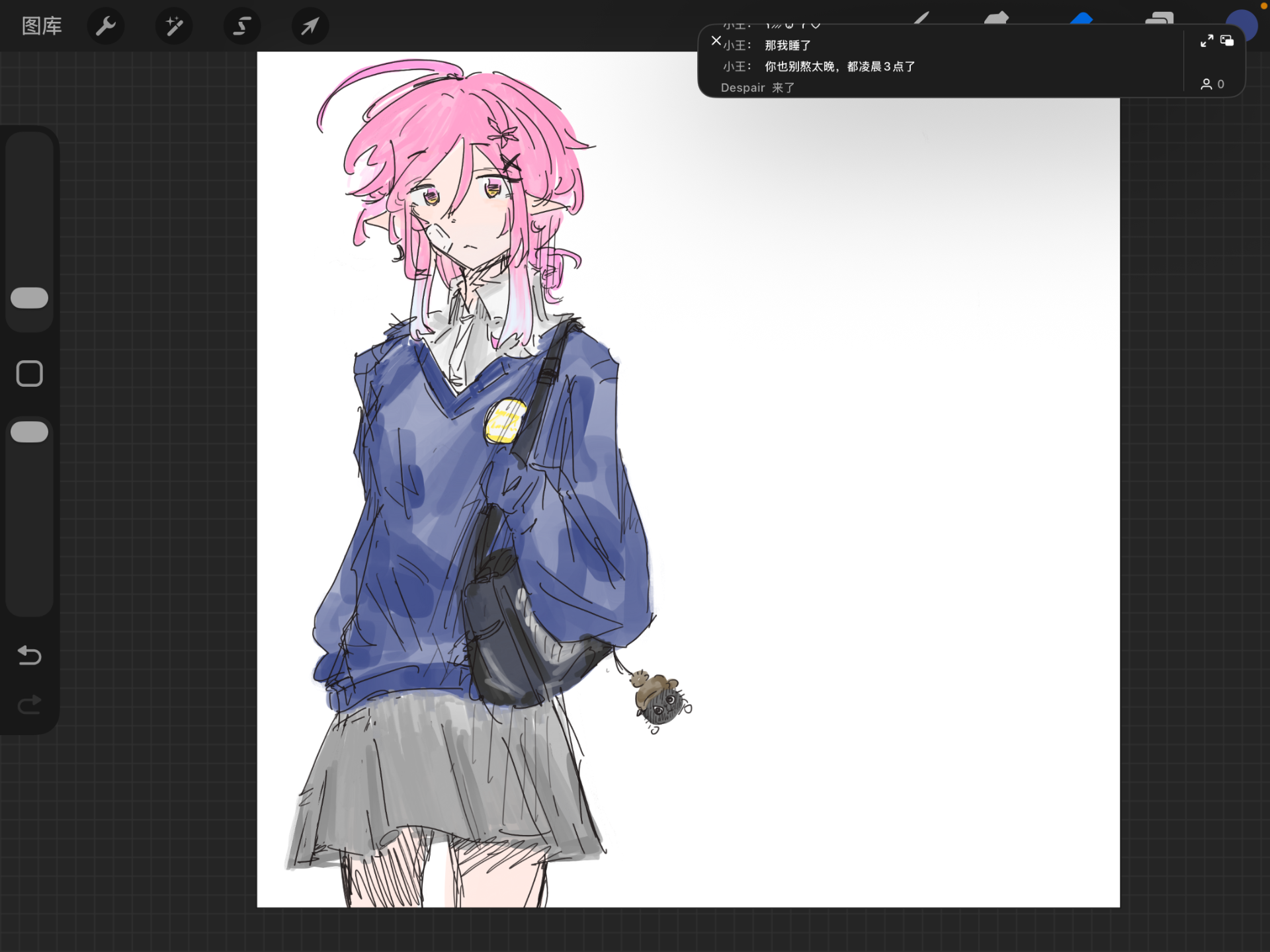View the chat viewer count
Viewport: 1270px width, 952px height.
coord(1212,84)
